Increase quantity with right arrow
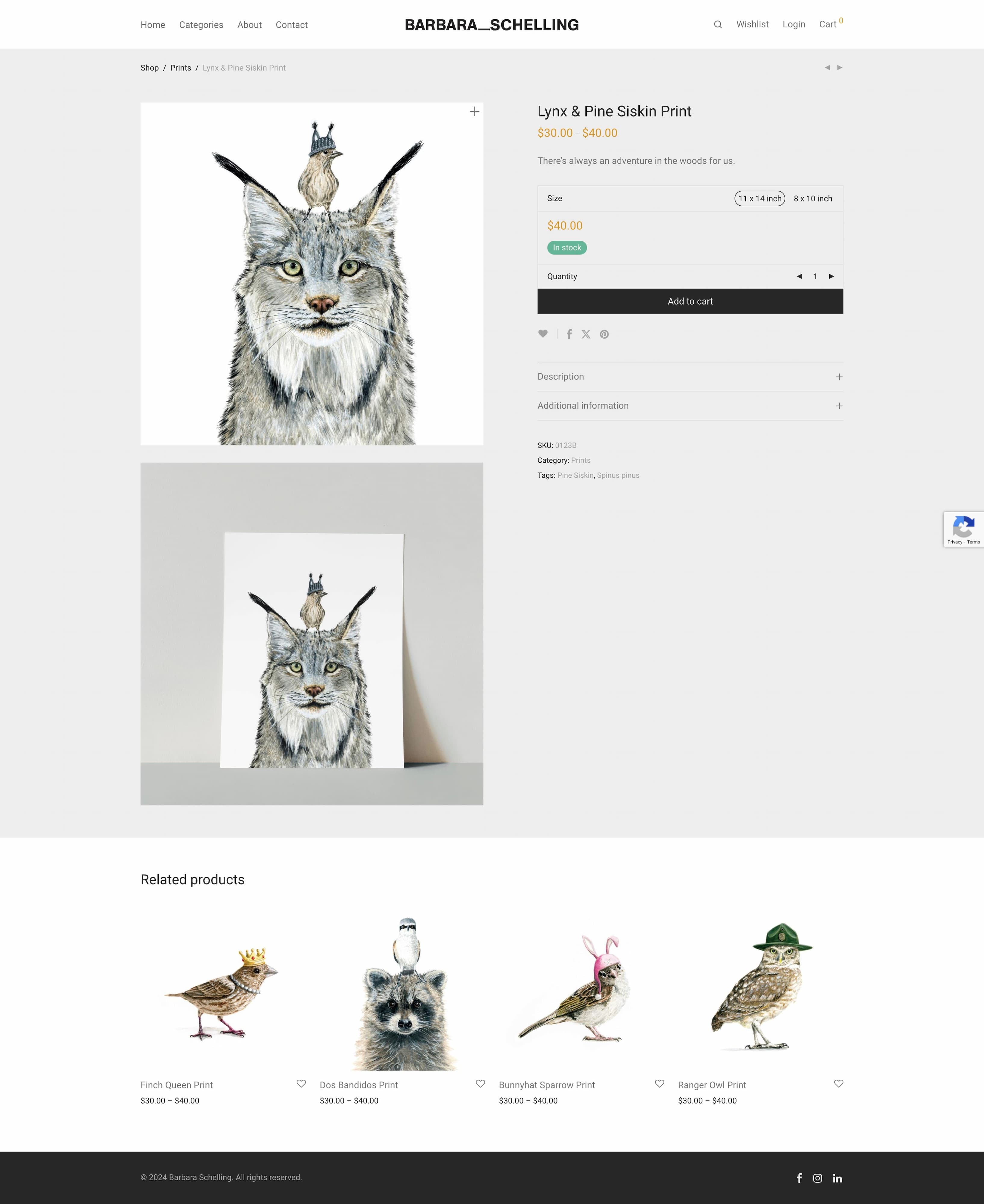This screenshot has width=984, height=1204. pyautogui.click(x=831, y=277)
